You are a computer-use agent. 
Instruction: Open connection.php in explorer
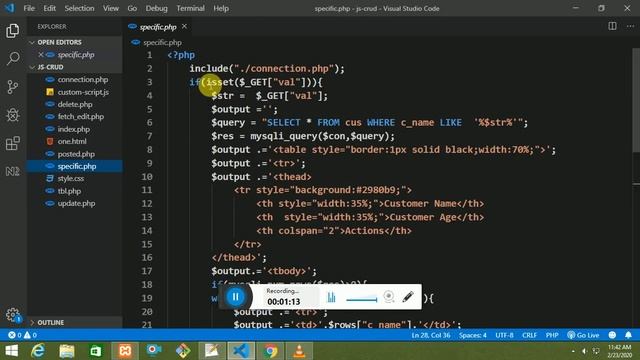(82, 80)
